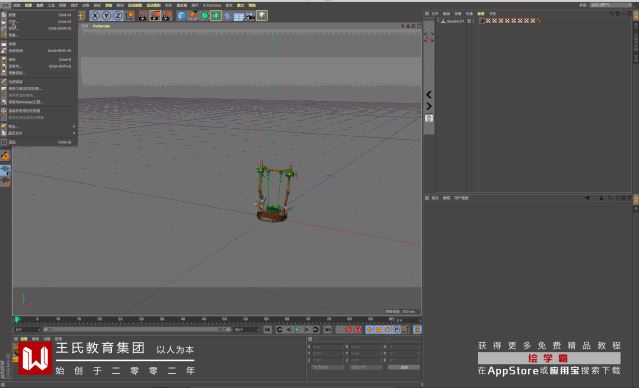Open the blue deformer objects icon

[227, 16]
